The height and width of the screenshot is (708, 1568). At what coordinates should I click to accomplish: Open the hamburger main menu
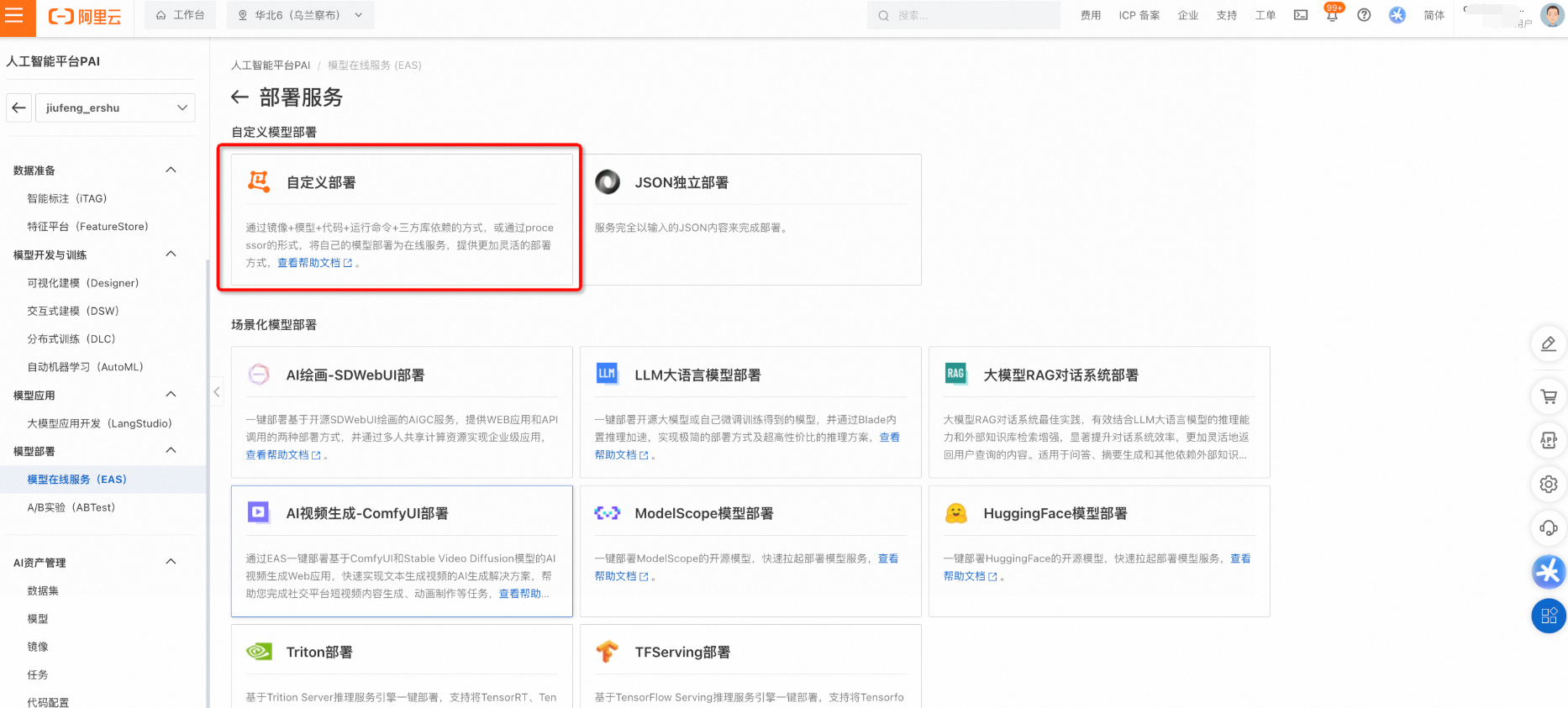(15, 16)
